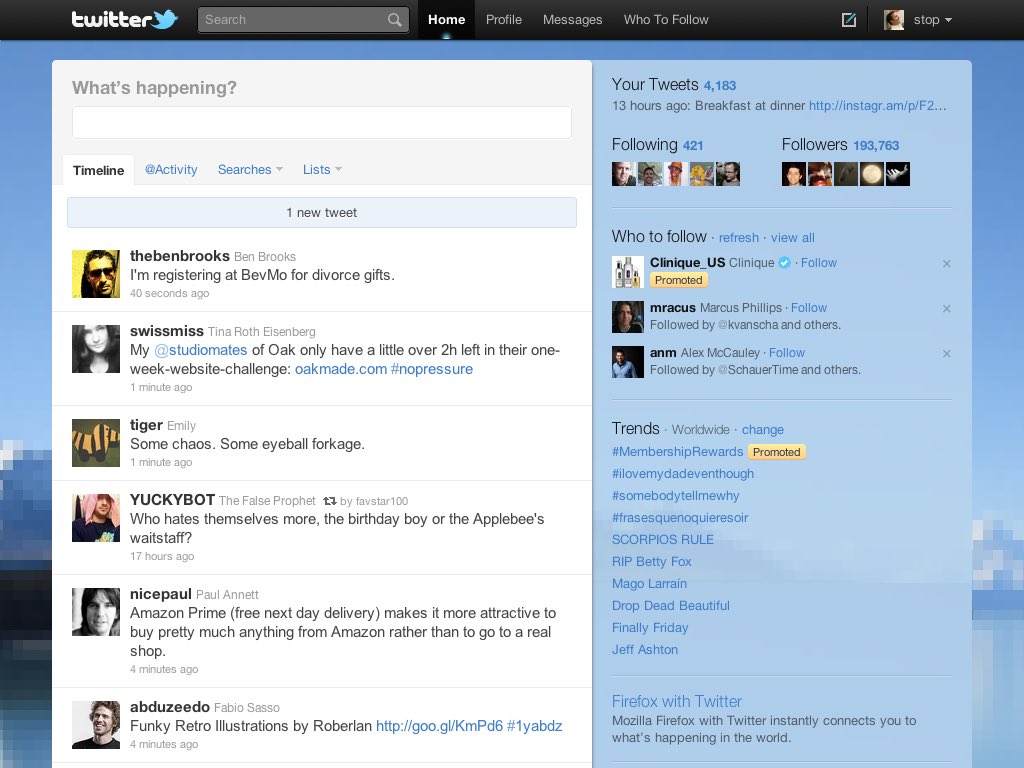Click the retweet icon on YUCKYBOT tweet
1024x768 pixels.
[330, 501]
